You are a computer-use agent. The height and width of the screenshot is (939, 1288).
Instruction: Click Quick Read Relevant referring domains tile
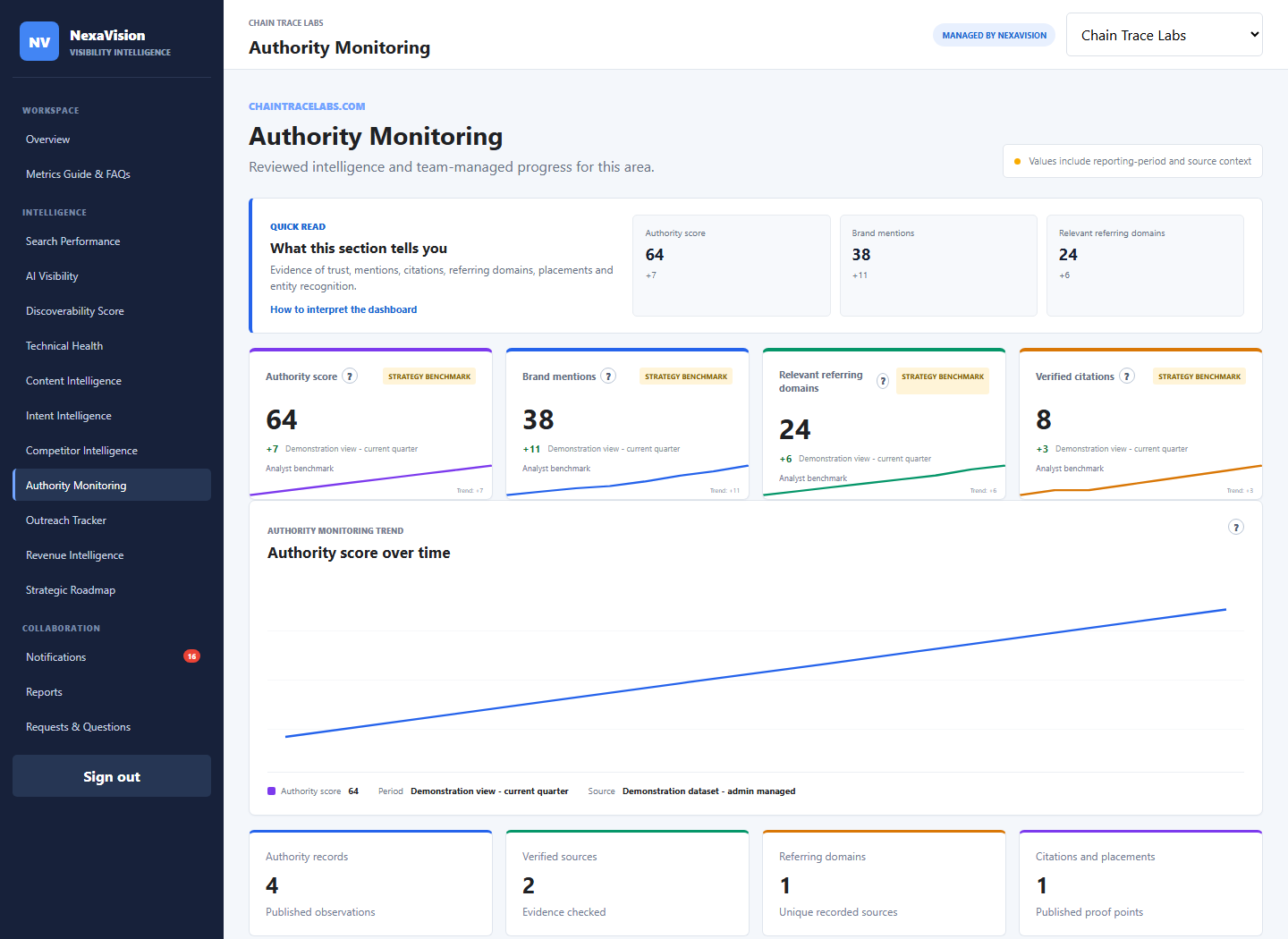1145,266
